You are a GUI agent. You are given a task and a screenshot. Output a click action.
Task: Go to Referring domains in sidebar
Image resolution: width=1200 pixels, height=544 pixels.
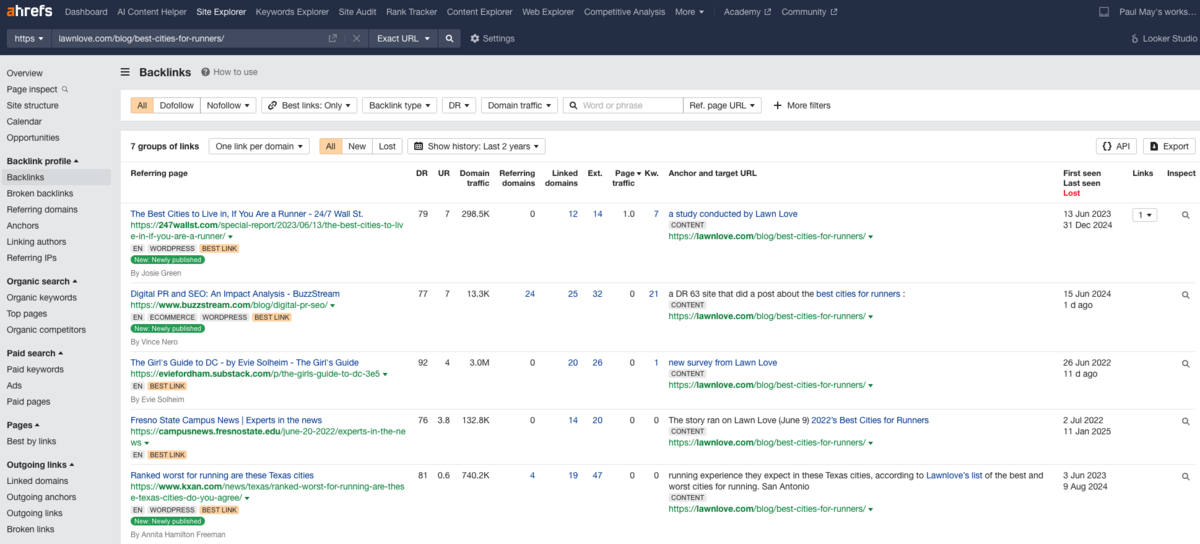point(42,210)
